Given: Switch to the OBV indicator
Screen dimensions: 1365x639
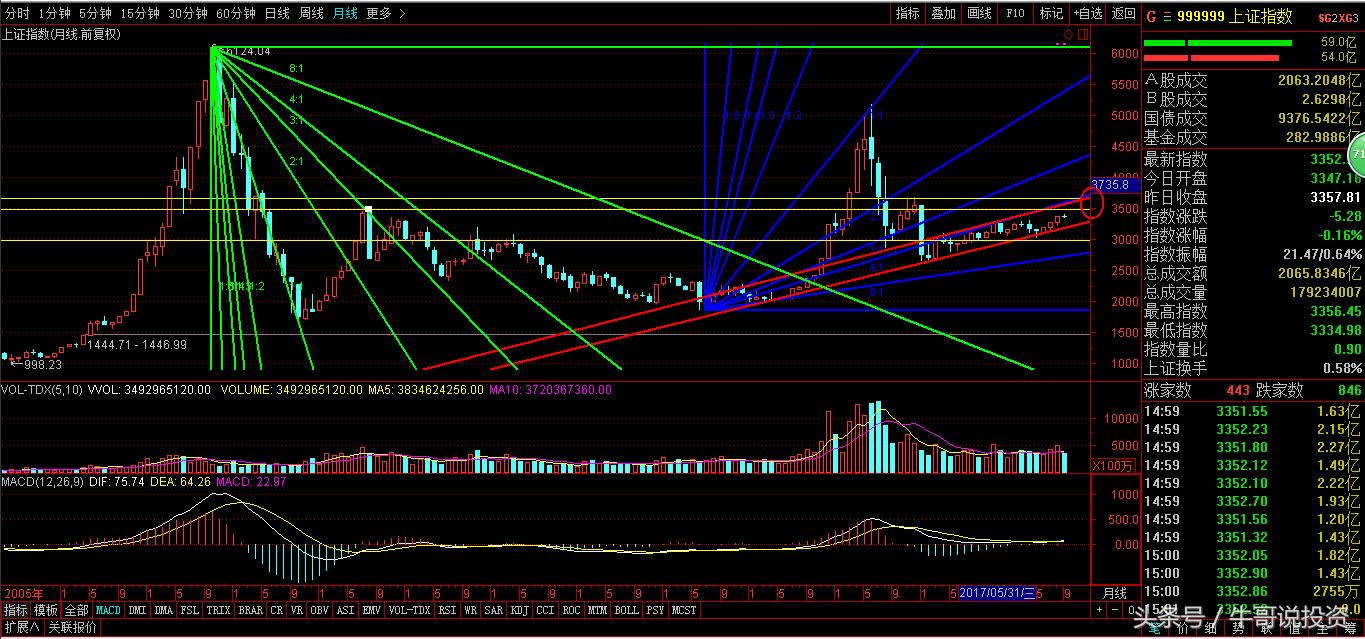Looking at the screenshot, I should point(320,610).
